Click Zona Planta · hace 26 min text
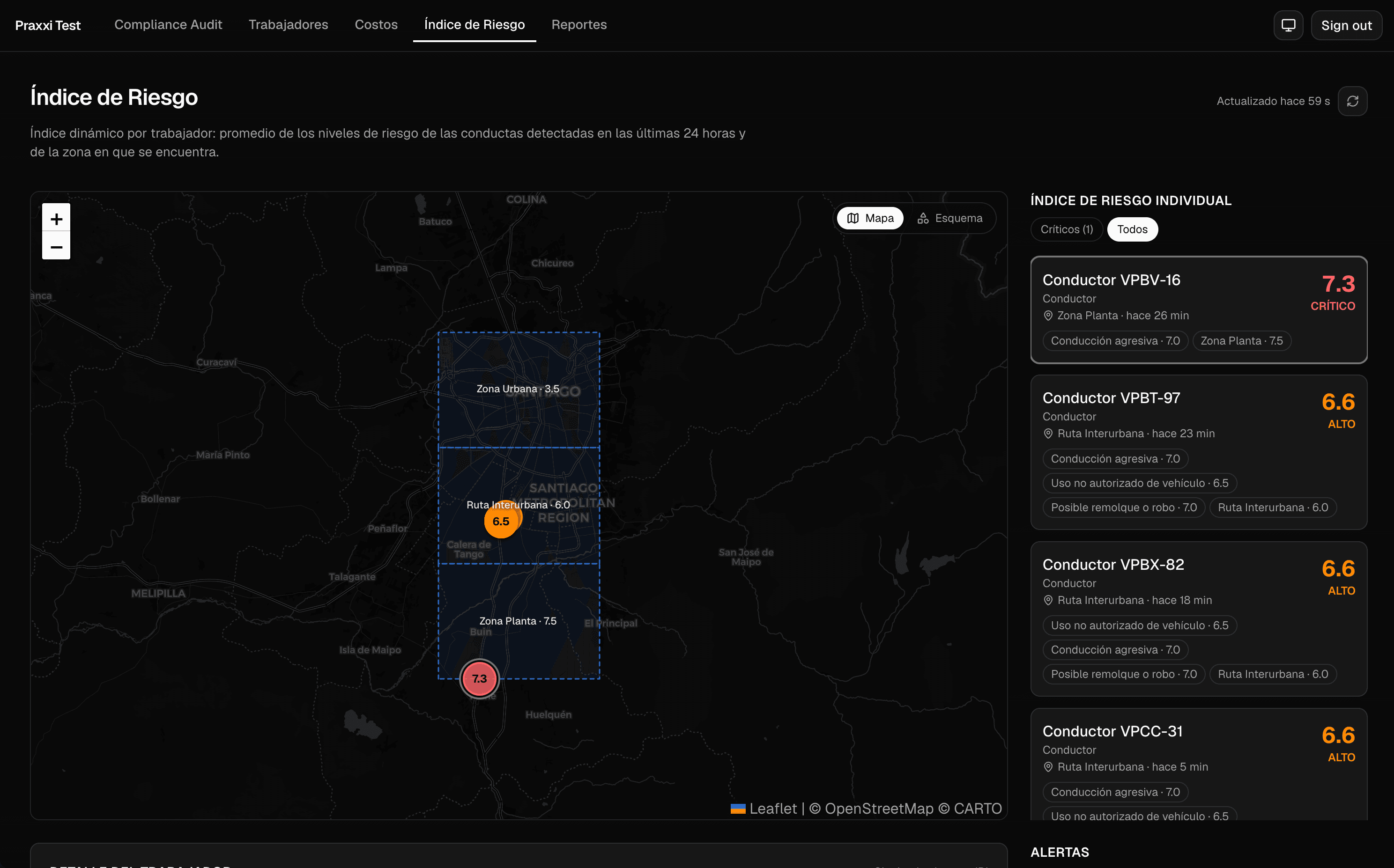The image size is (1394, 868). (1123, 316)
